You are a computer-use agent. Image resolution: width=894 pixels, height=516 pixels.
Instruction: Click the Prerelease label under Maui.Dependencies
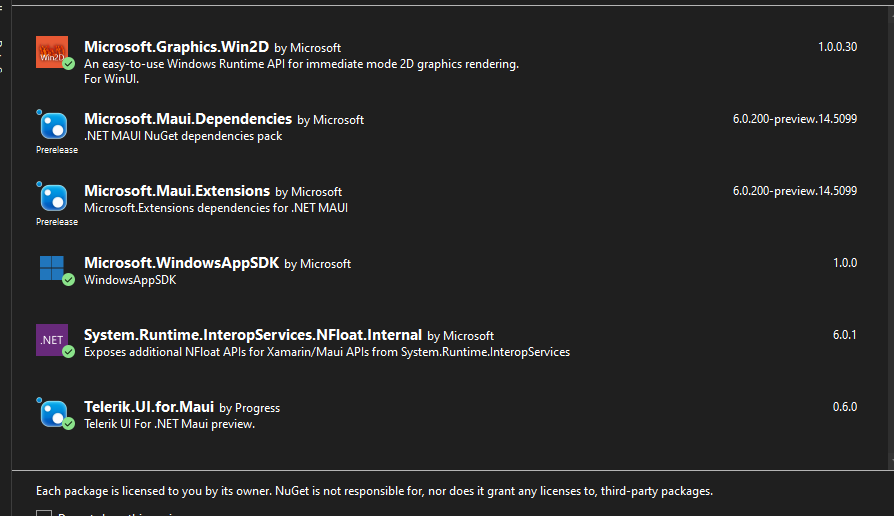(57, 150)
